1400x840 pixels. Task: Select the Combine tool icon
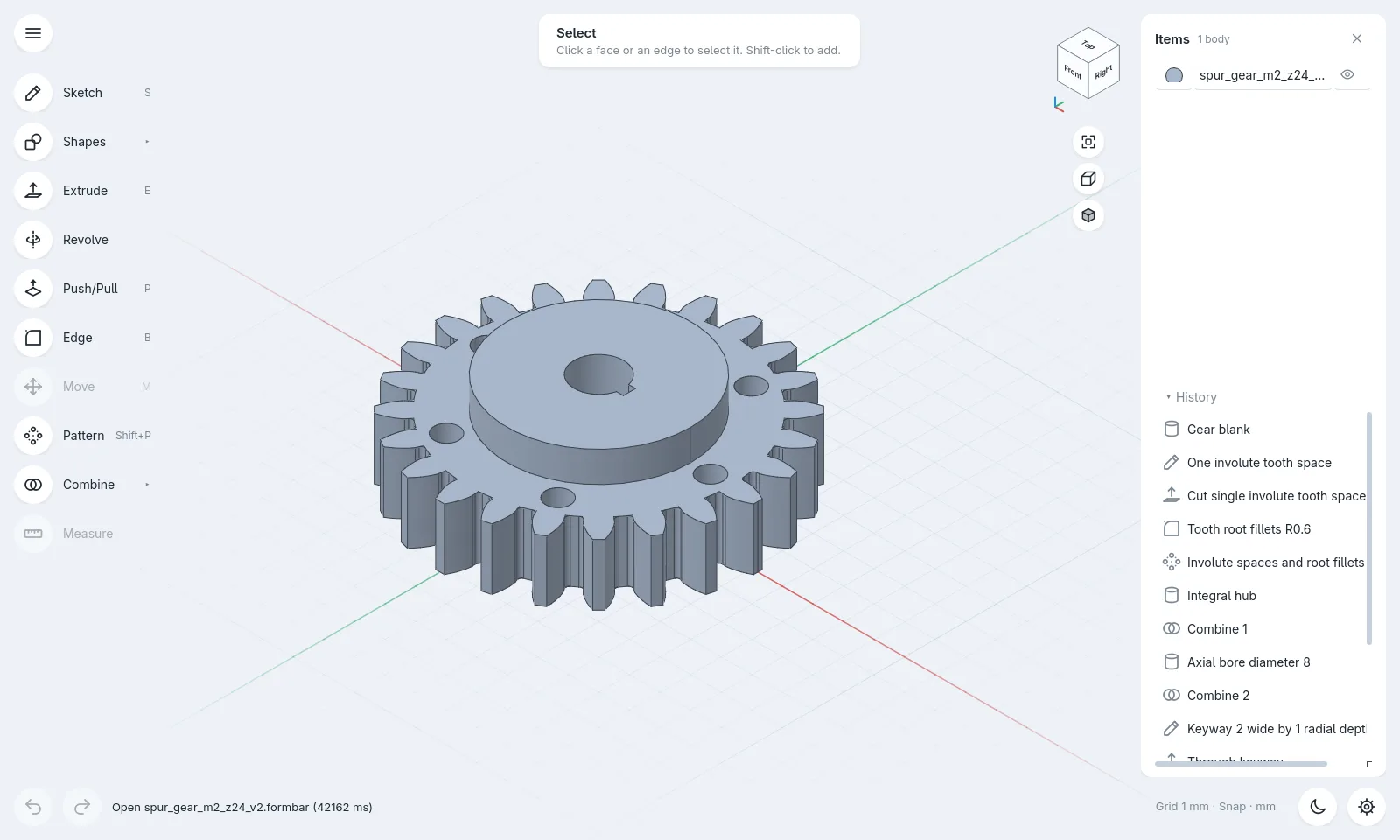pyautogui.click(x=33, y=485)
